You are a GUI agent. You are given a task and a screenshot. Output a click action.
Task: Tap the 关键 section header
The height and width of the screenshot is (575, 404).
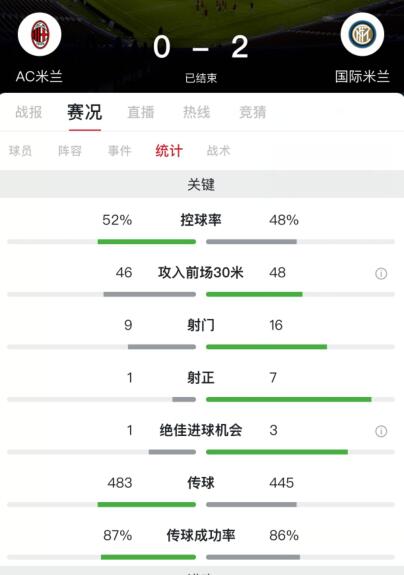[202, 184]
